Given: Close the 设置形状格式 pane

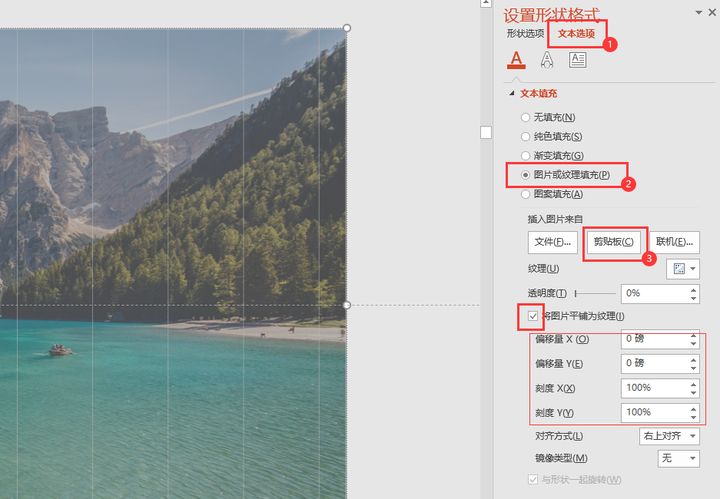Looking at the screenshot, I should click(x=712, y=12).
